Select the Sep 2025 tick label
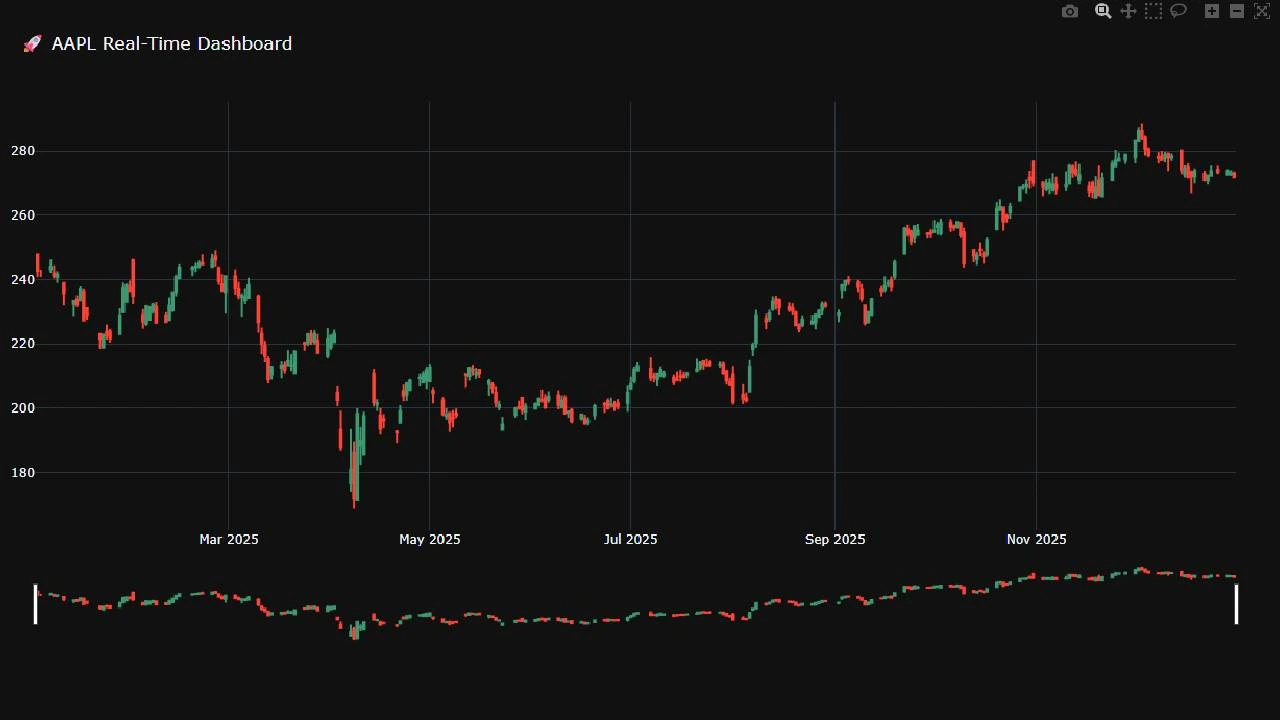The height and width of the screenshot is (720, 1280). pyautogui.click(x=835, y=539)
